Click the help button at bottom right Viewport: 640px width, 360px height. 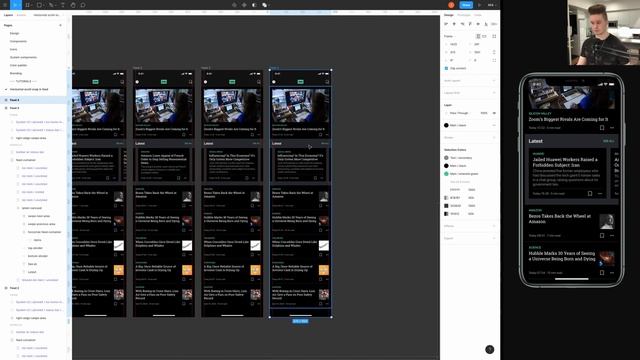pyautogui.click(x=489, y=349)
